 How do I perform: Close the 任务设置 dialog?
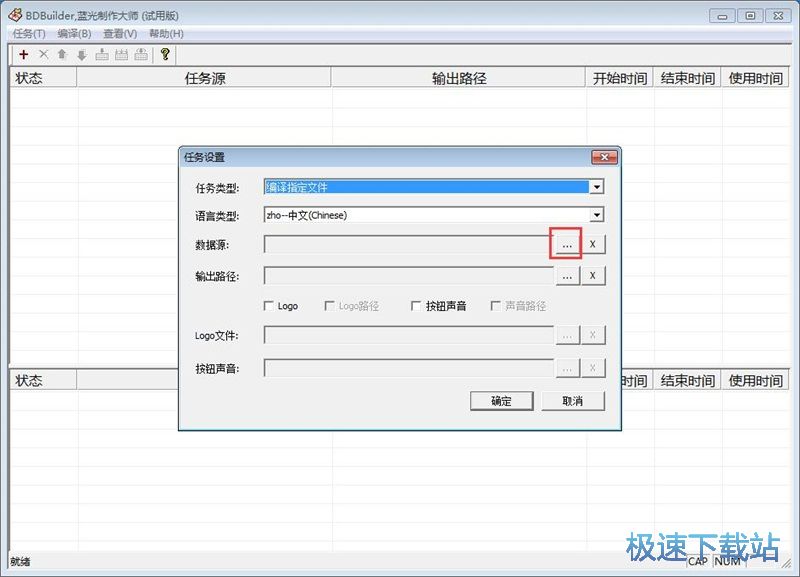point(604,157)
